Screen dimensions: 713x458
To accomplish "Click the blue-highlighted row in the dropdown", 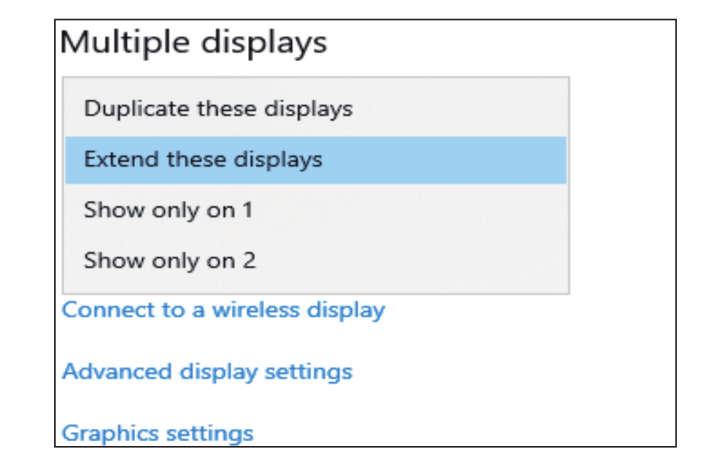I will [316, 160].
